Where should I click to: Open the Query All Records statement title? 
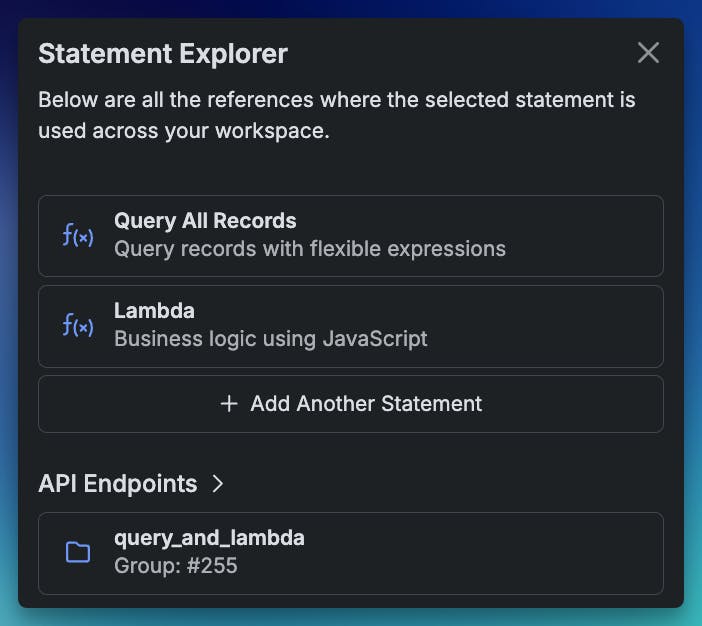click(x=205, y=221)
